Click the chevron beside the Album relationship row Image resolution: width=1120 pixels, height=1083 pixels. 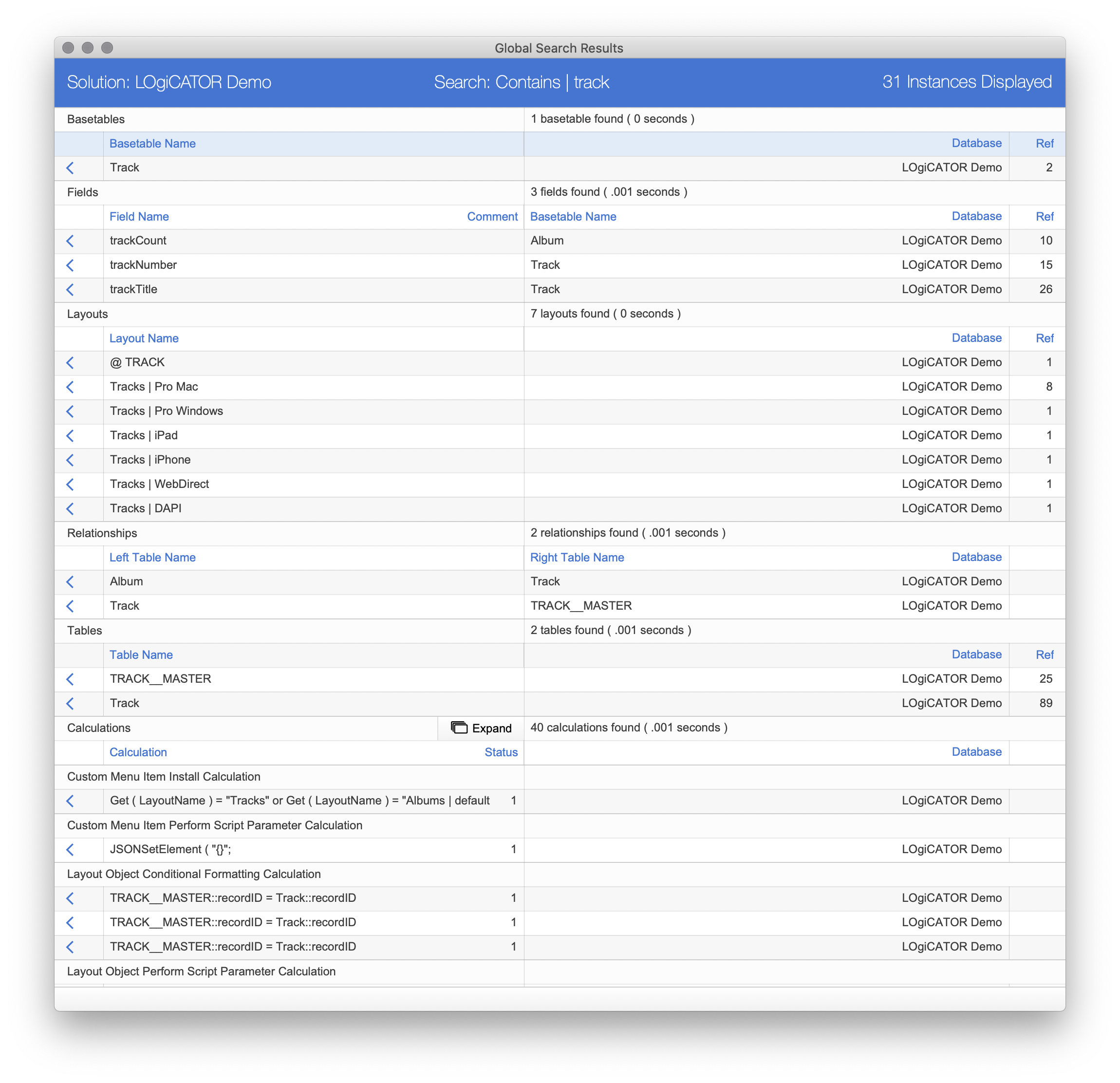point(70,582)
